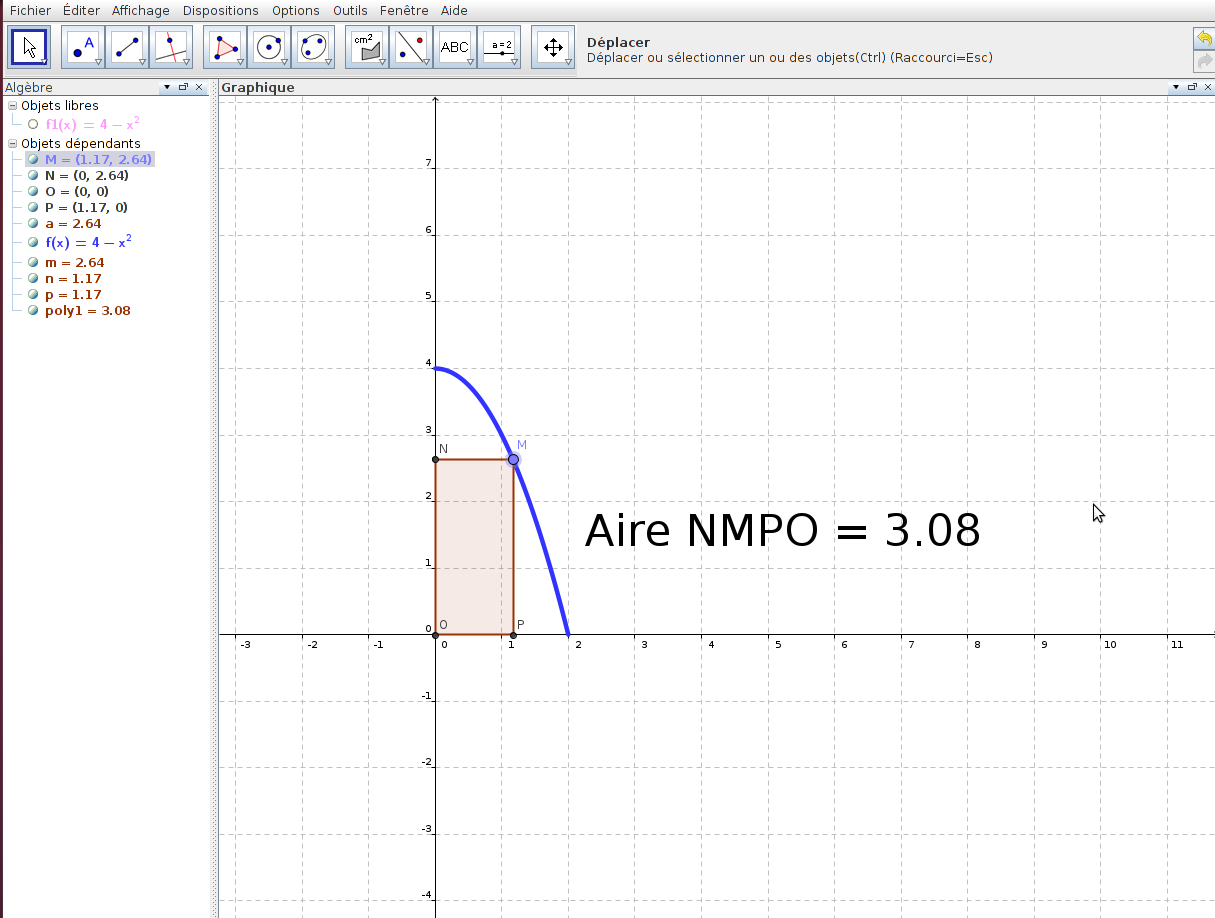The image size is (1215, 918).
Task: Click the undo arrow button
Action: click(x=1204, y=38)
